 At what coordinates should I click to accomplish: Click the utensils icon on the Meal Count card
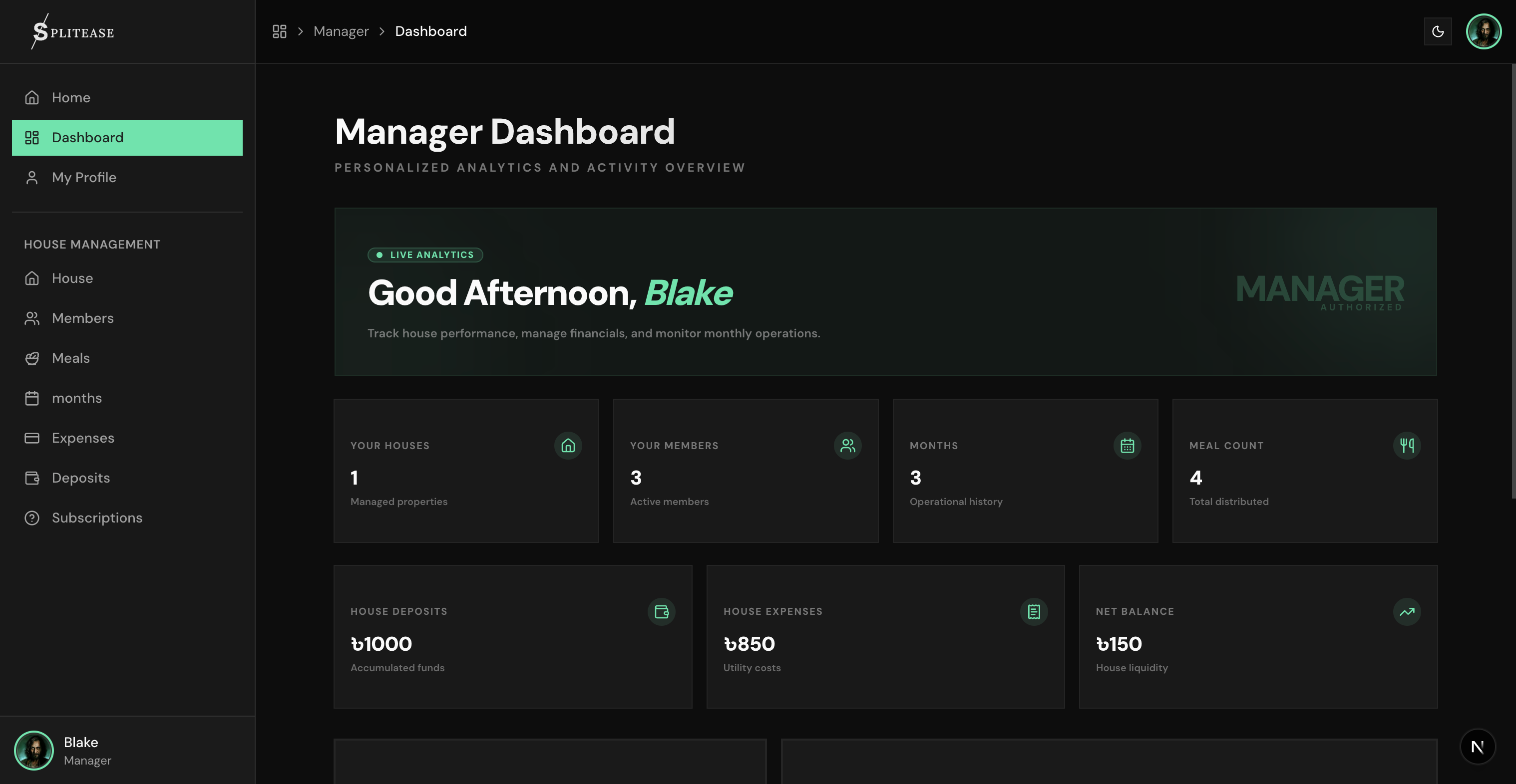[1407, 446]
